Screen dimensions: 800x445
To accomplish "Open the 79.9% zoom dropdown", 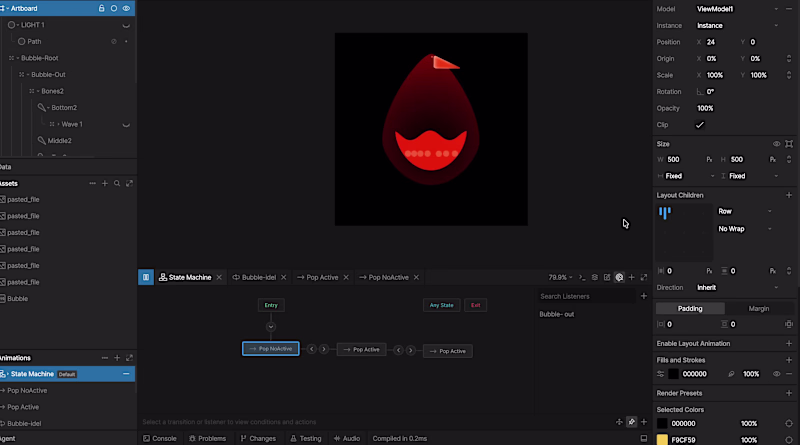I will 560,277.
